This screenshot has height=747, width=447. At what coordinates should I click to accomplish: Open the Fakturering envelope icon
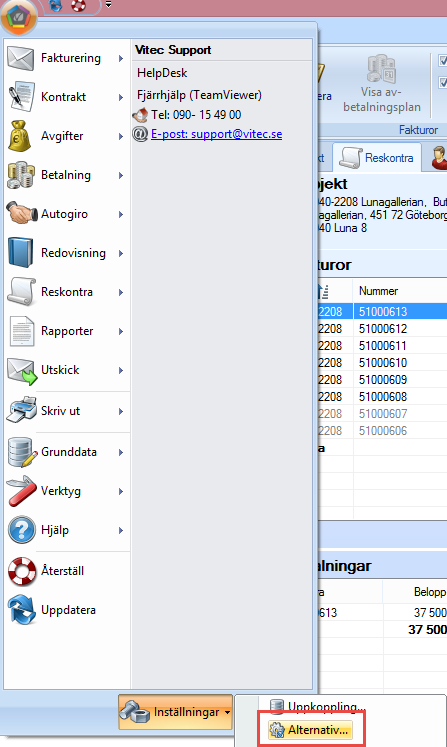click(x=20, y=59)
